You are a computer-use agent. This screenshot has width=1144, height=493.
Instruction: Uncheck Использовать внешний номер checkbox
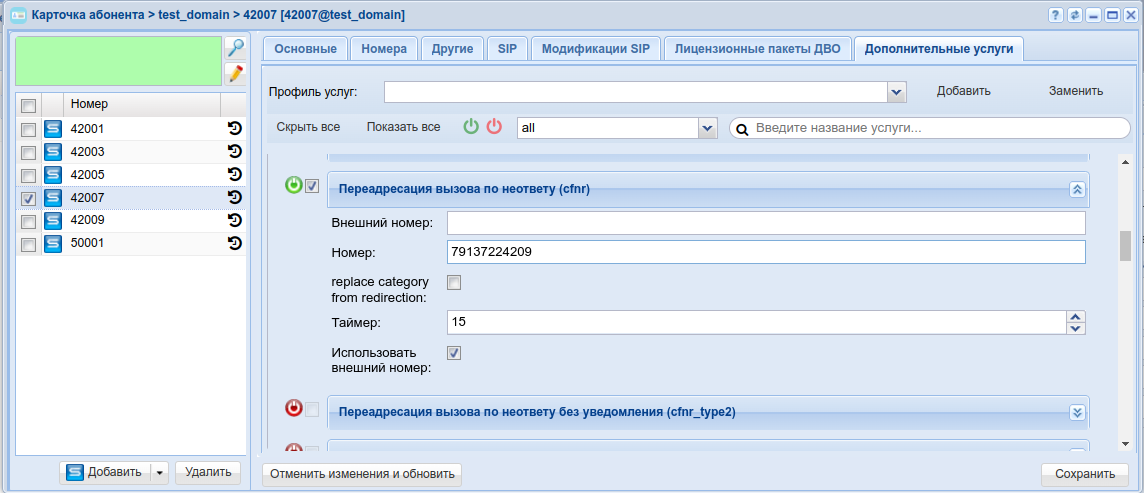pyautogui.click(x=454, y=353)
